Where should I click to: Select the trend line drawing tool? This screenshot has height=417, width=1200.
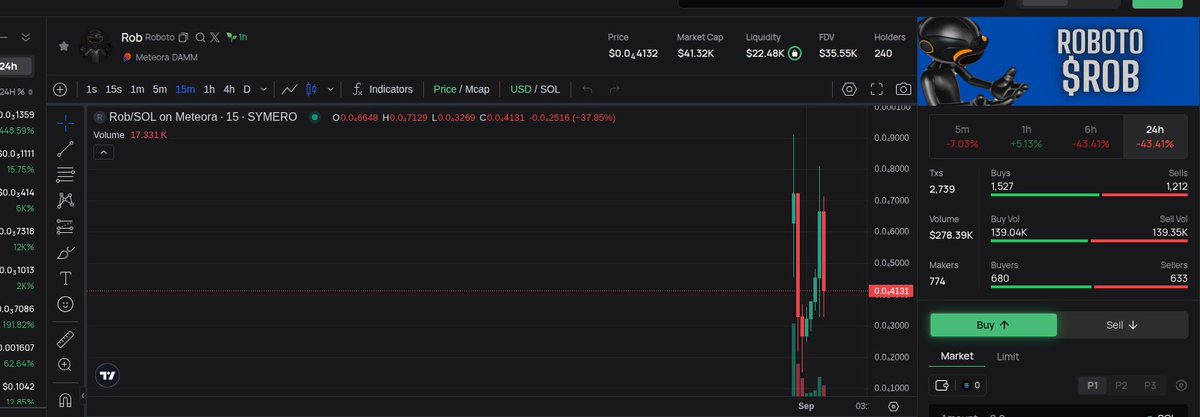[x=65, y=149]
